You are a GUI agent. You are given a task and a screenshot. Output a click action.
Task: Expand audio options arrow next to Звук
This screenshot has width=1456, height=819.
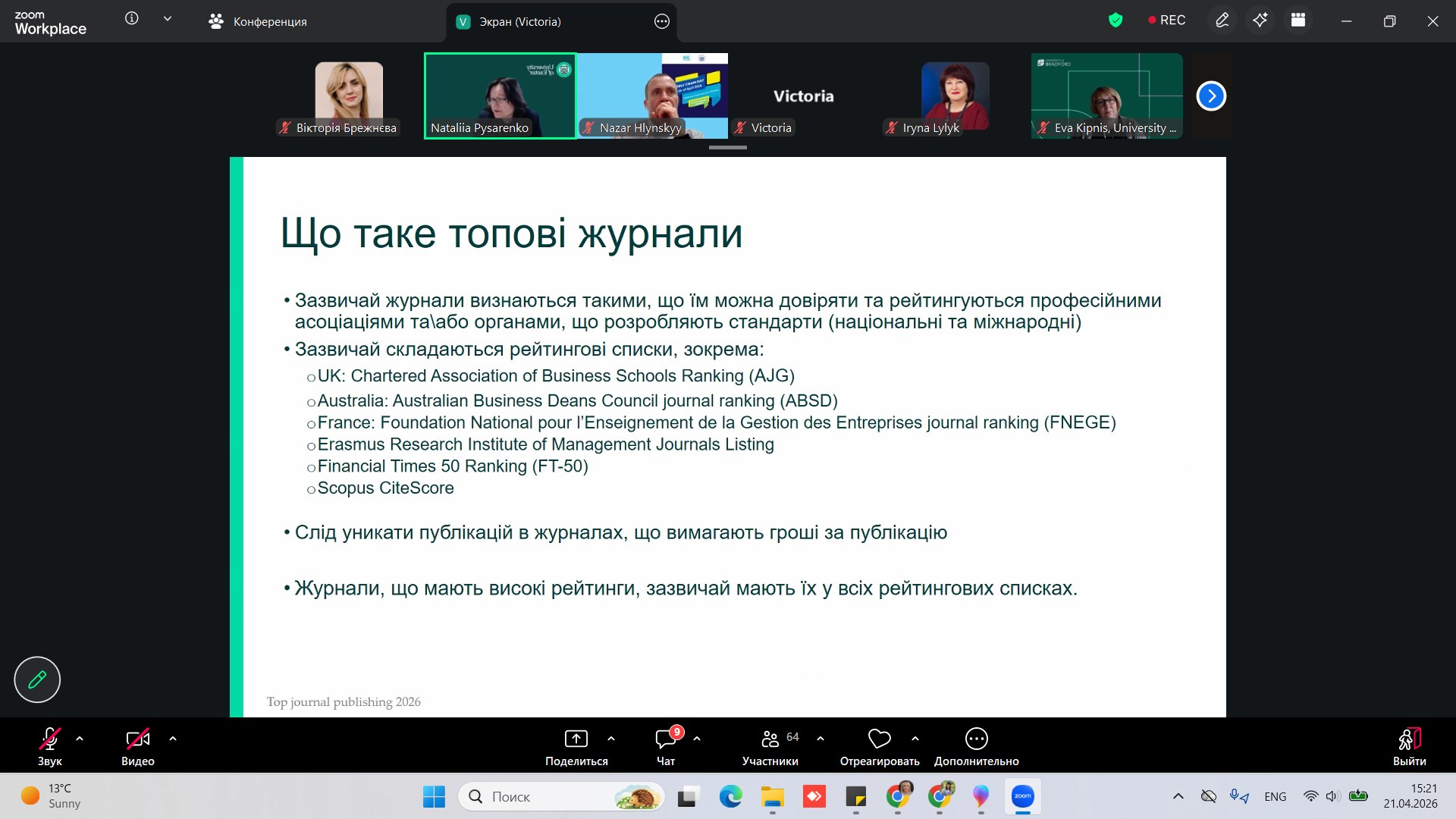tap(80, 738)
